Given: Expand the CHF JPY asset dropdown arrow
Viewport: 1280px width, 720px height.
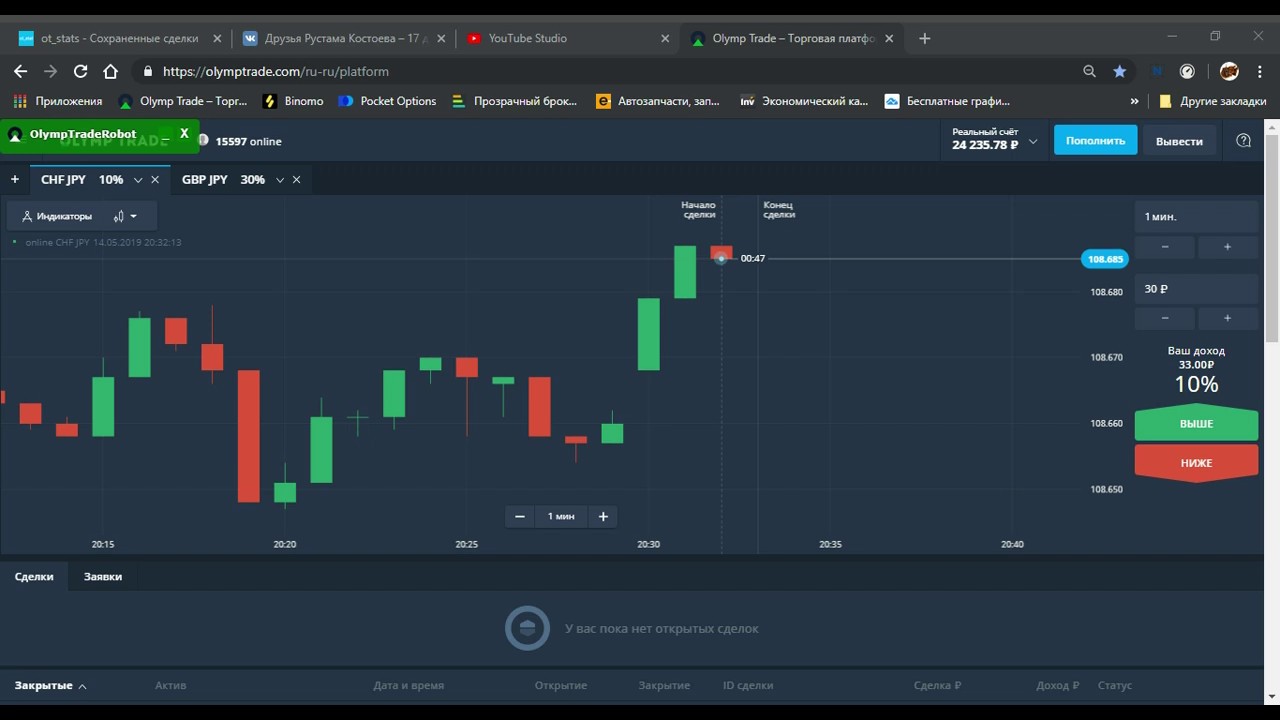Looking at the screenshot, I should pyautogui.click(x=138, y=180).
